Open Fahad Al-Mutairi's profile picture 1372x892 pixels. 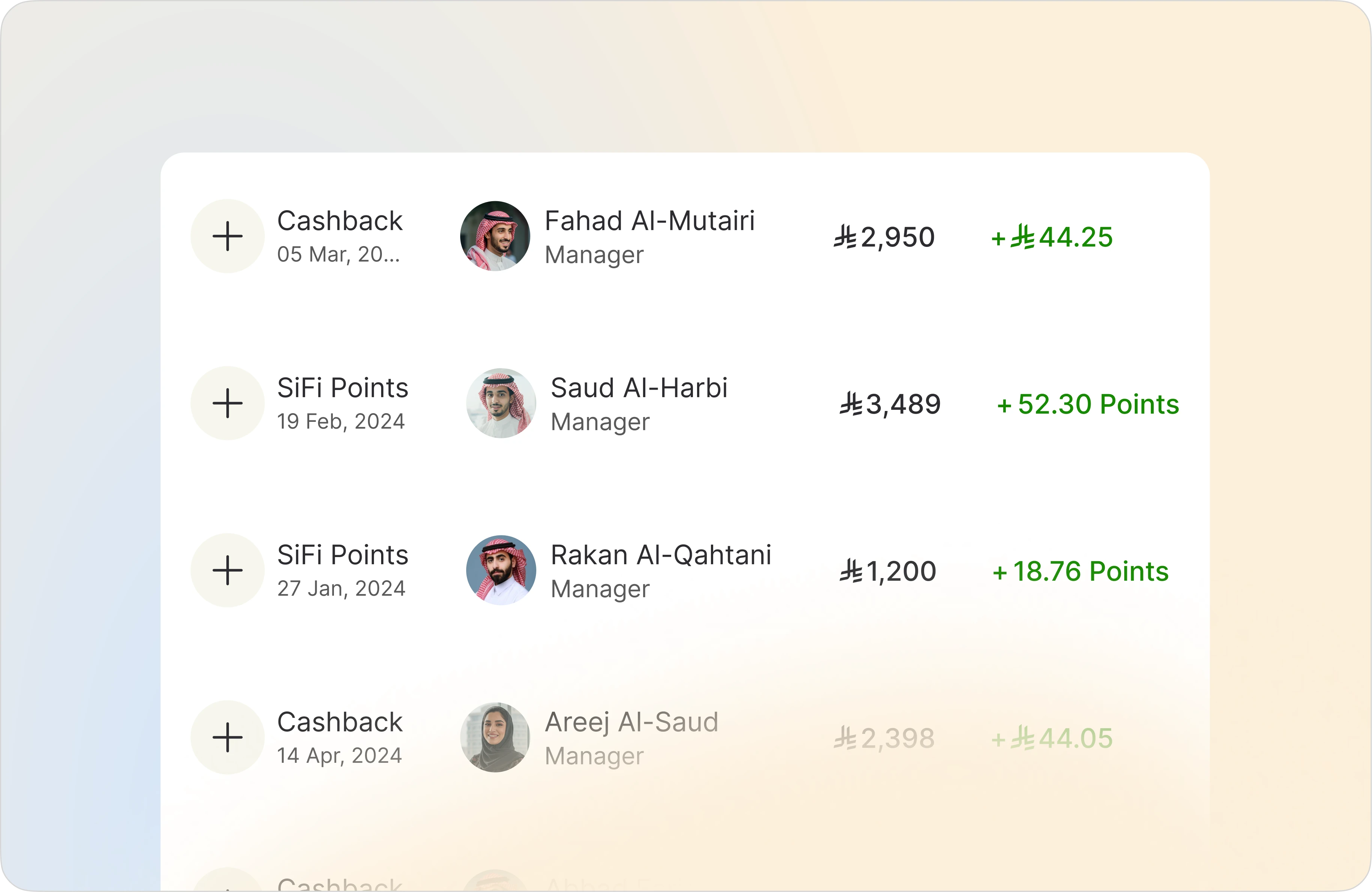coord(496,236)
